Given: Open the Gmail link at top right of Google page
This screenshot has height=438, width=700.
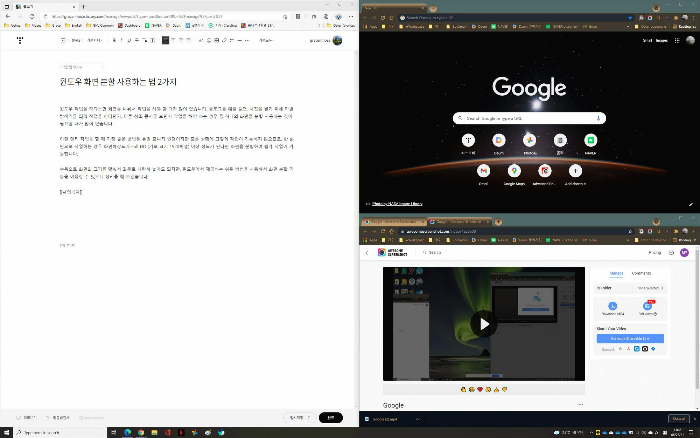Looking at the screenshot, I should pyautogui.click(x=647, y=40).
